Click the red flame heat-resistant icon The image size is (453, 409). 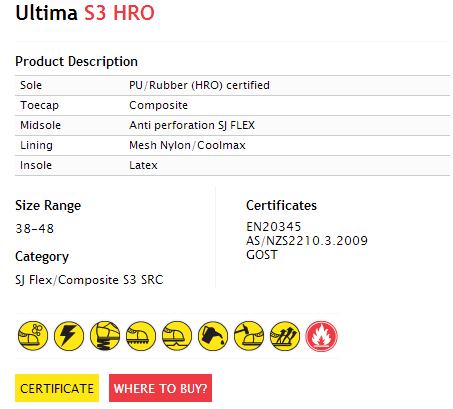(x=321, y=336)
